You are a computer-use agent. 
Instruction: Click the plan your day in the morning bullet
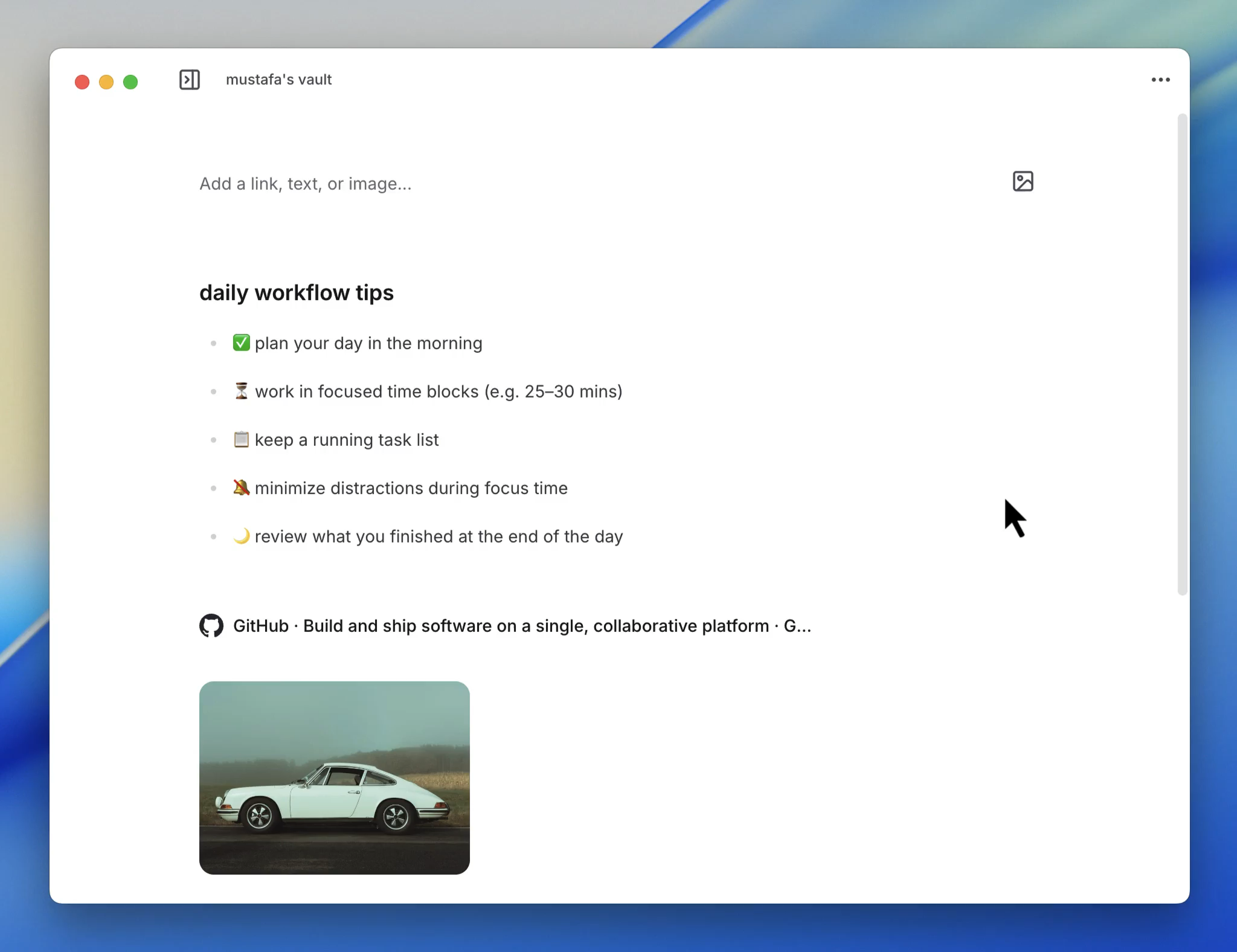[368, 343]
